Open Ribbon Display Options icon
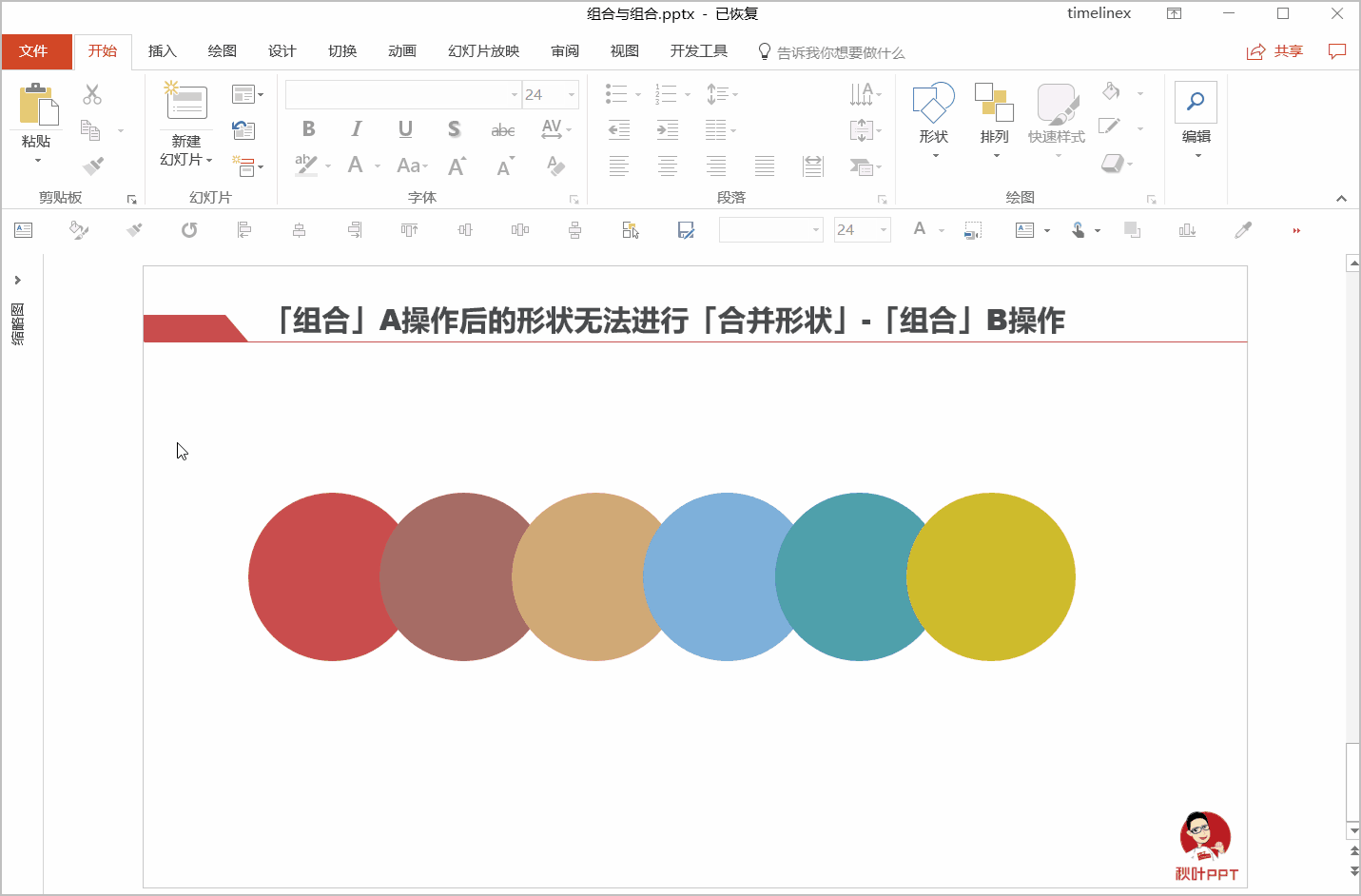The image size is (1361, 896). pos(1175,13)
